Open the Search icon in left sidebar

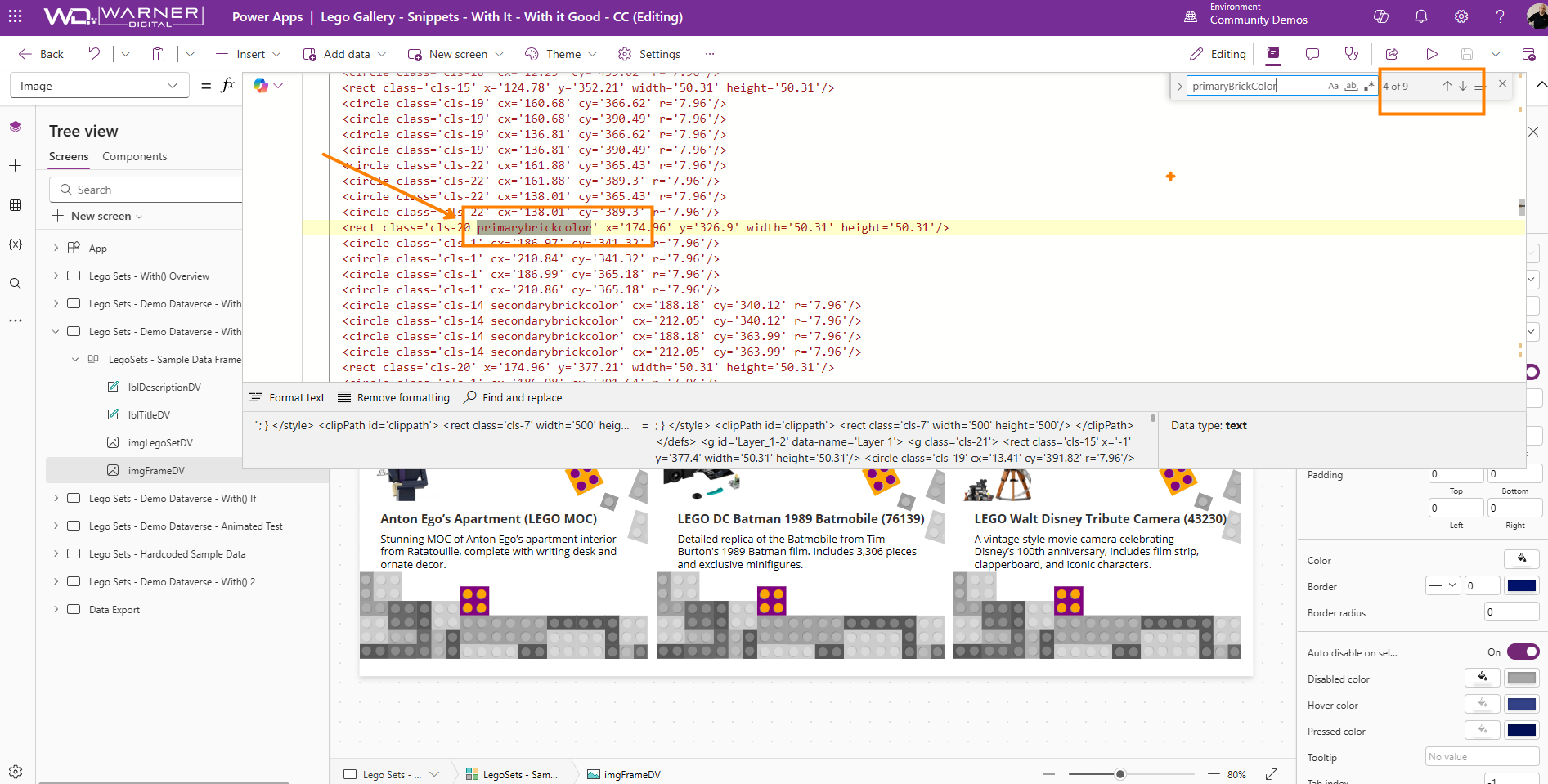16,284
